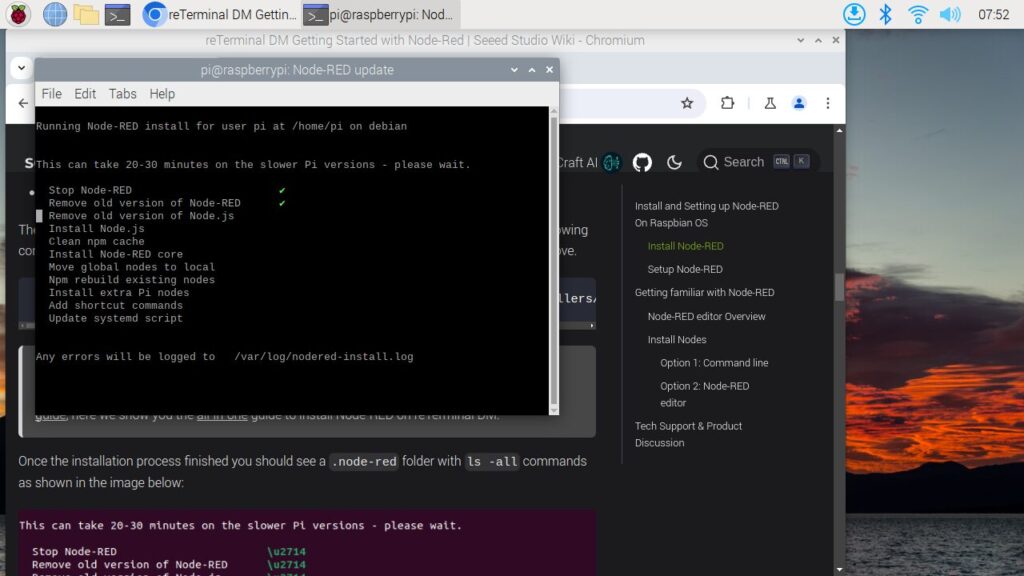Minimize the Node-RED update terminal window

coord(514,70)
